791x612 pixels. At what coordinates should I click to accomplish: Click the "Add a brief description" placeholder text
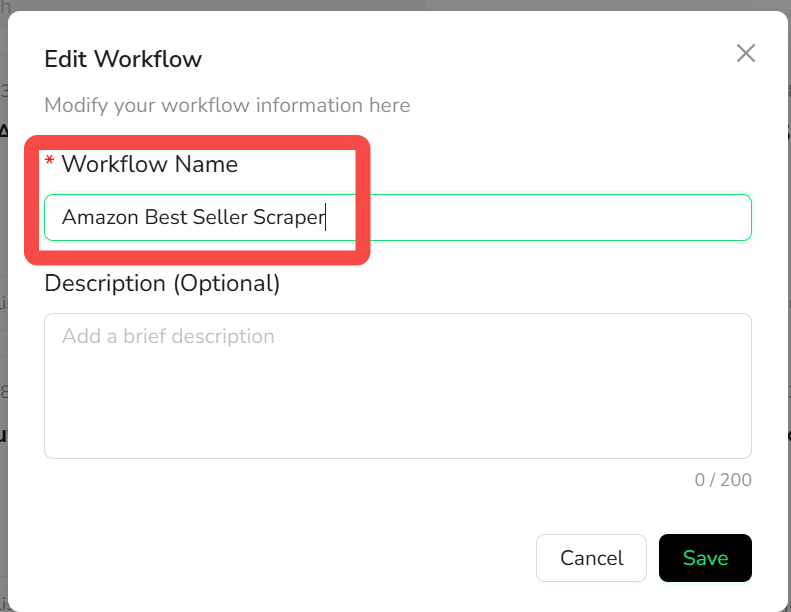point(168,336)
